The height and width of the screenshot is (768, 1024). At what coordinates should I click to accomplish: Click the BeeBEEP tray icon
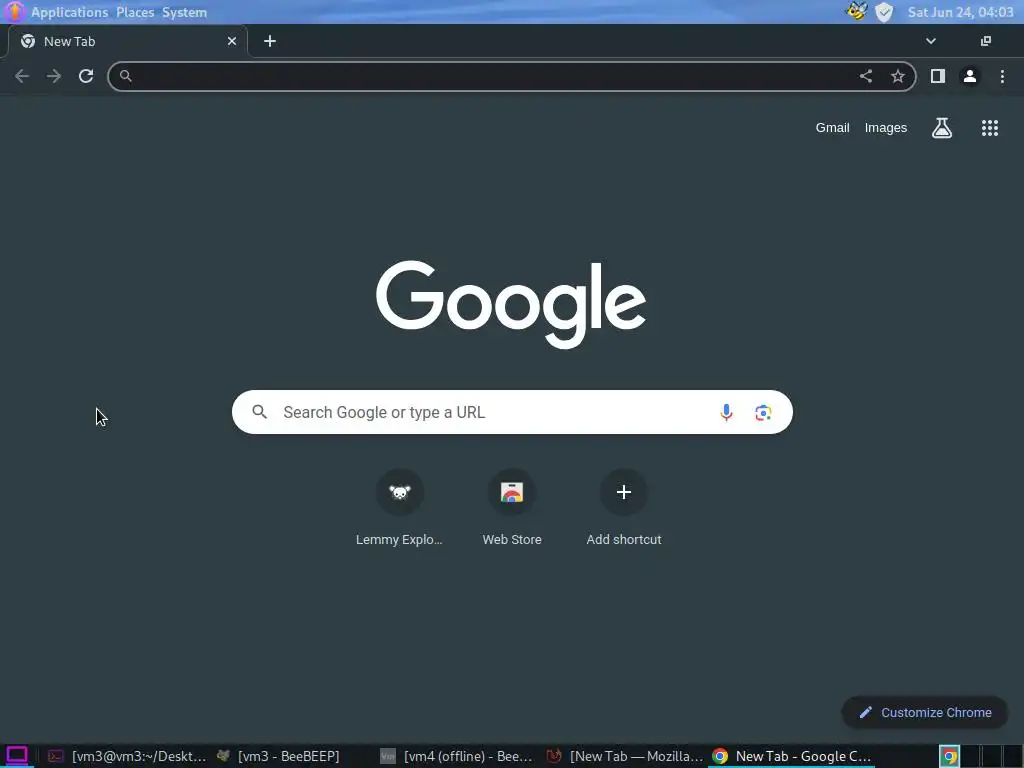coord(856,11)
